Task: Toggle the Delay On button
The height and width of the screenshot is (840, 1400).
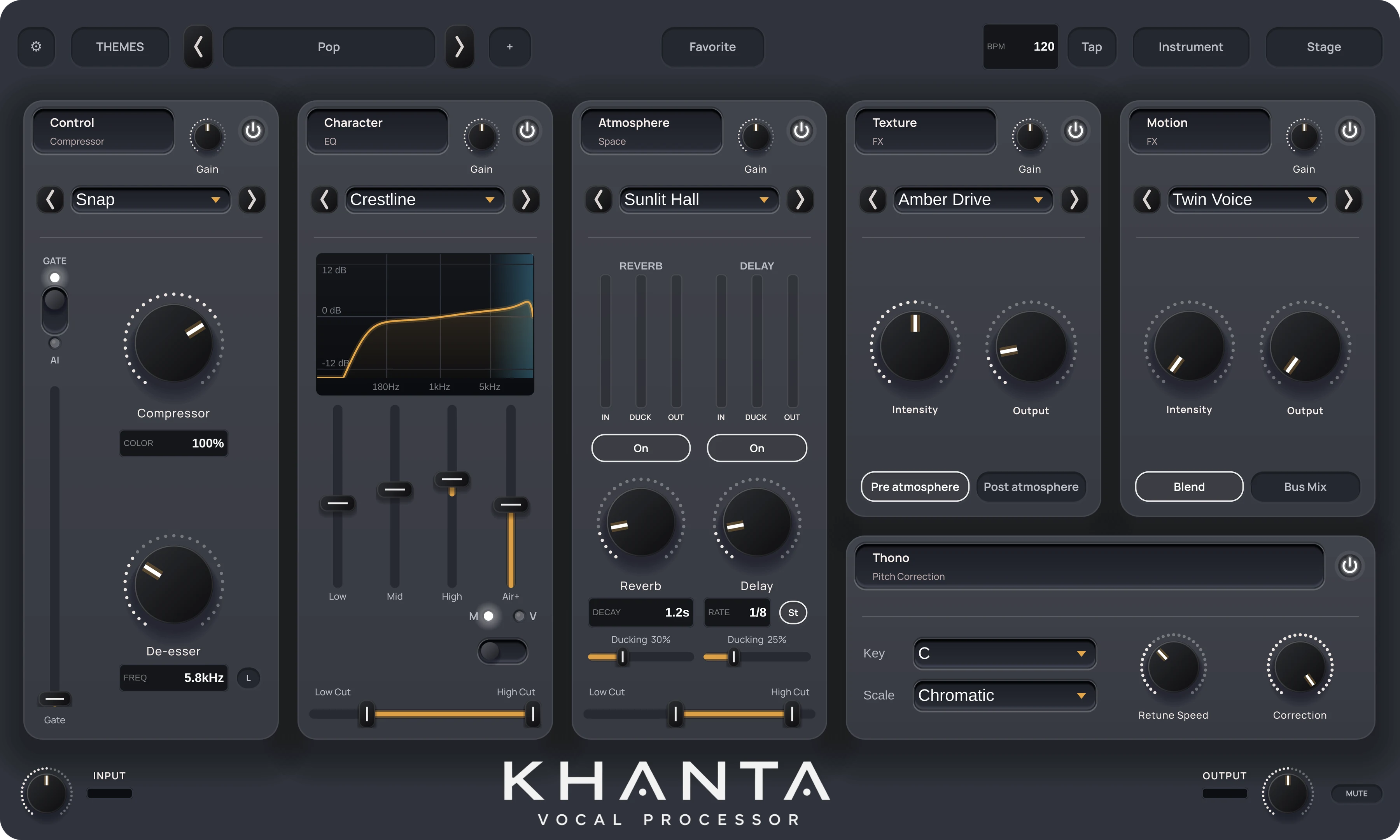Action: [757, 448]
